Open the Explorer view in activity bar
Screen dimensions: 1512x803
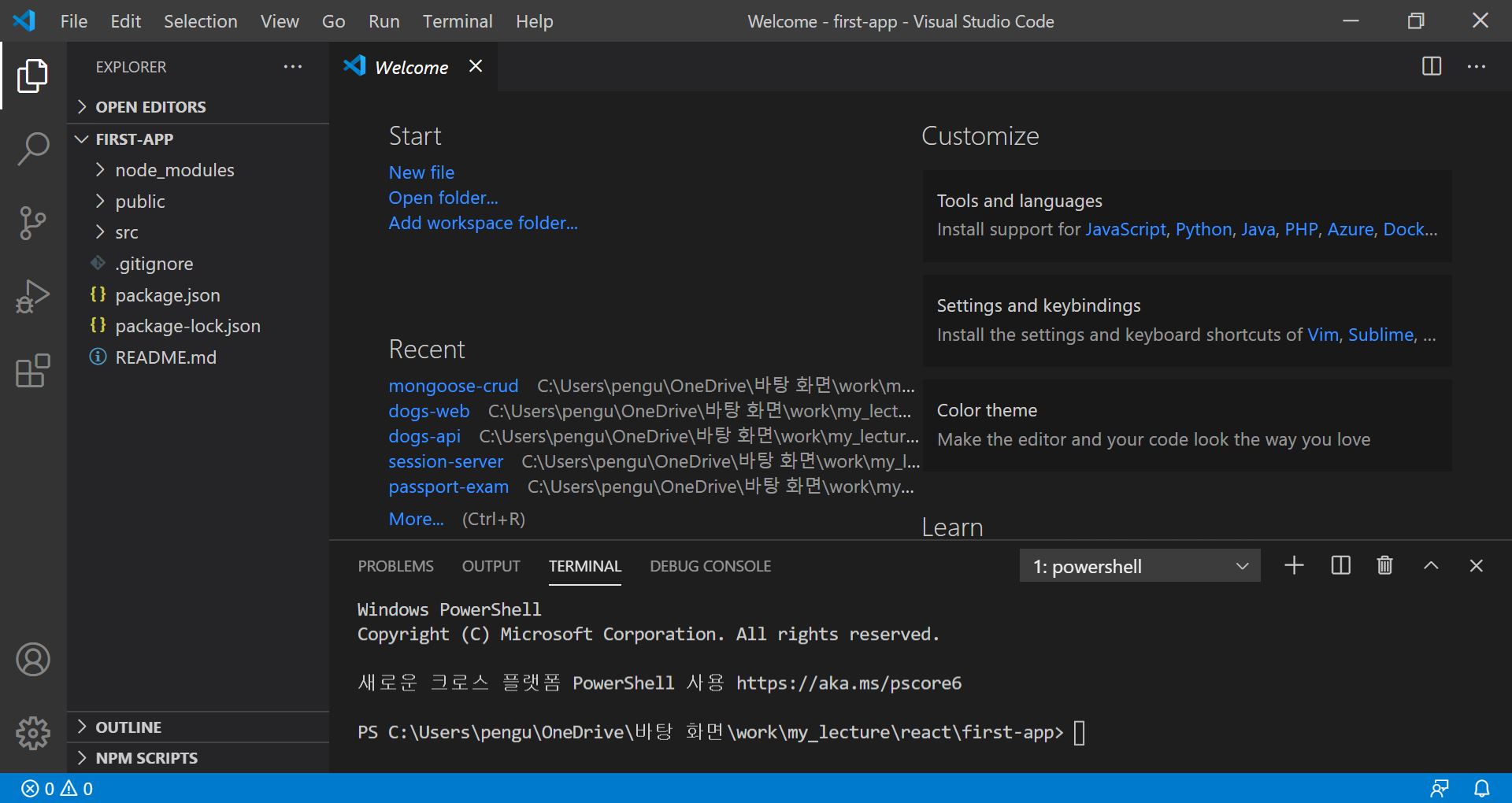(32, 76)
